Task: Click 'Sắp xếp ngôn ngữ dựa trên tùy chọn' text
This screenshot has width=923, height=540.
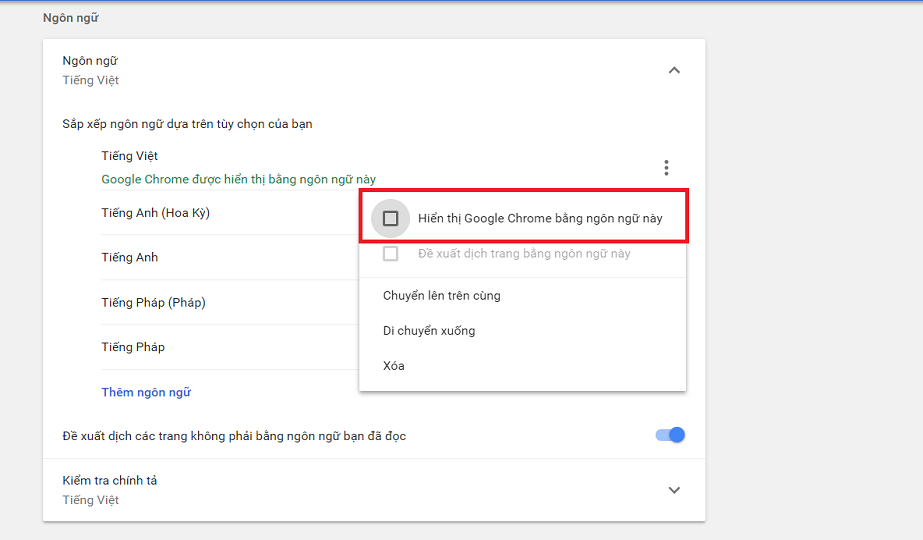Action: [x=187, y=124]
